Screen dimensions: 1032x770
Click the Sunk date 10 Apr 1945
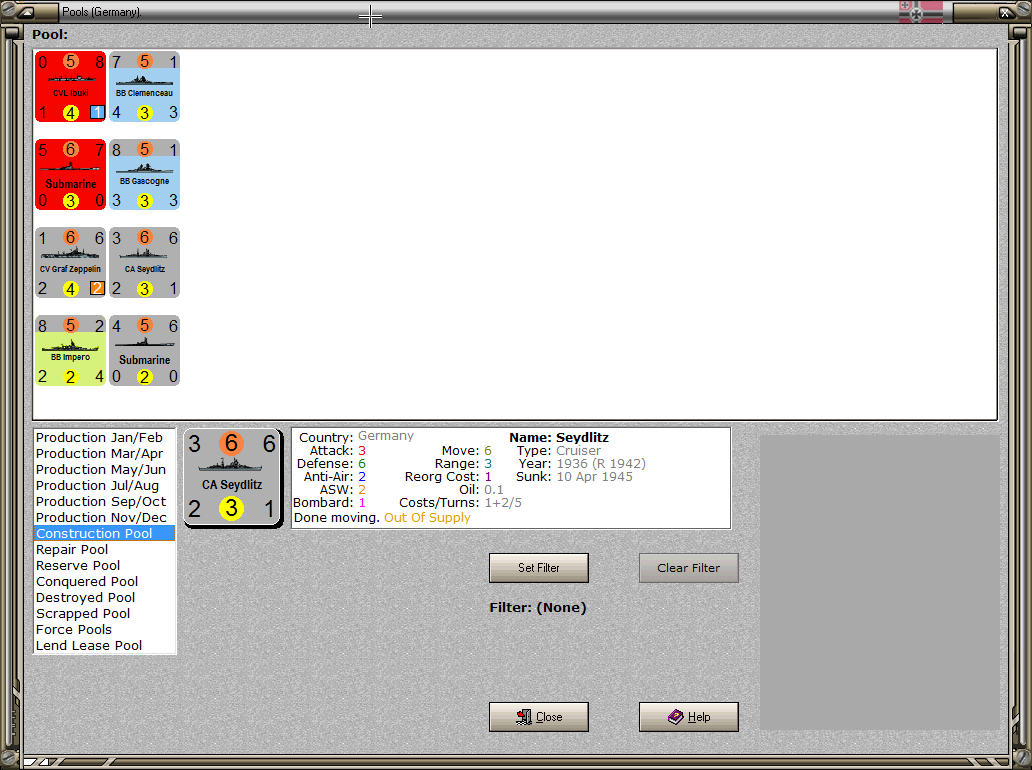(x=594, y=476)
